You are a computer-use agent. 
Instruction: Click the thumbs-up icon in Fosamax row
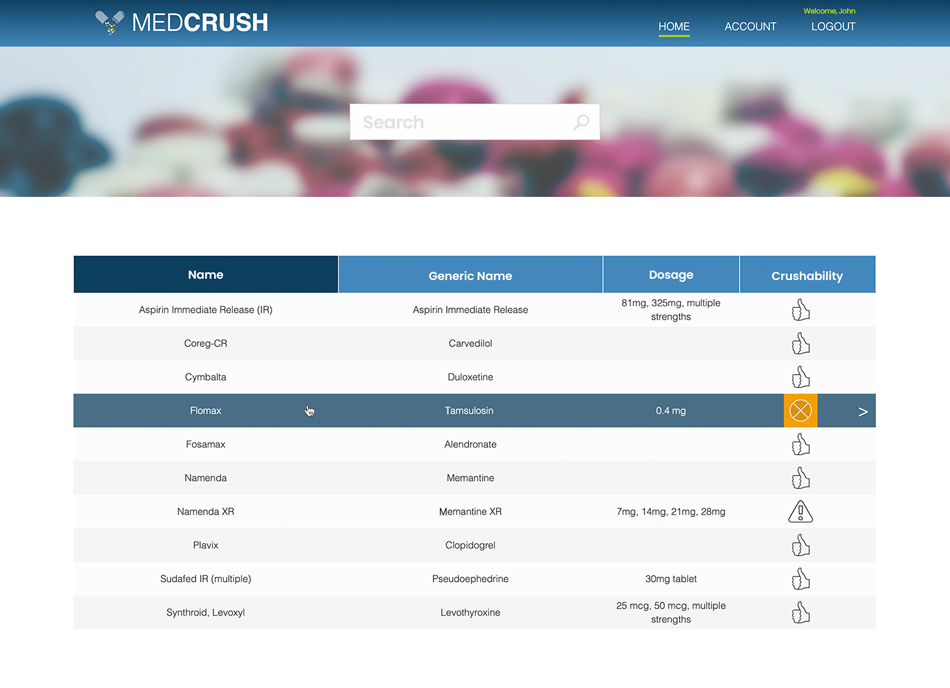click(x=800, y=444)
